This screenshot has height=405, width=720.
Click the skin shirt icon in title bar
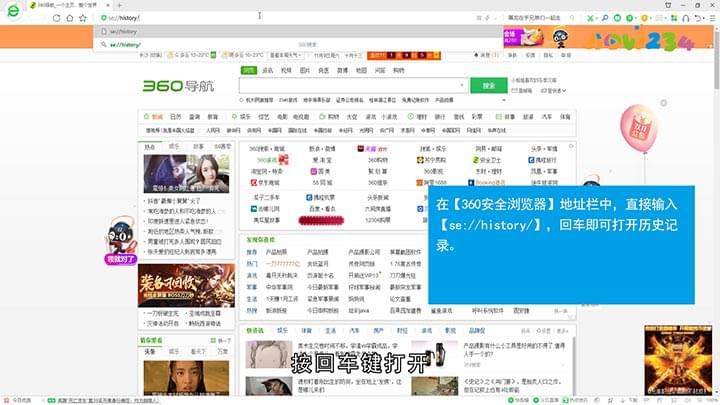pos(668,5)
